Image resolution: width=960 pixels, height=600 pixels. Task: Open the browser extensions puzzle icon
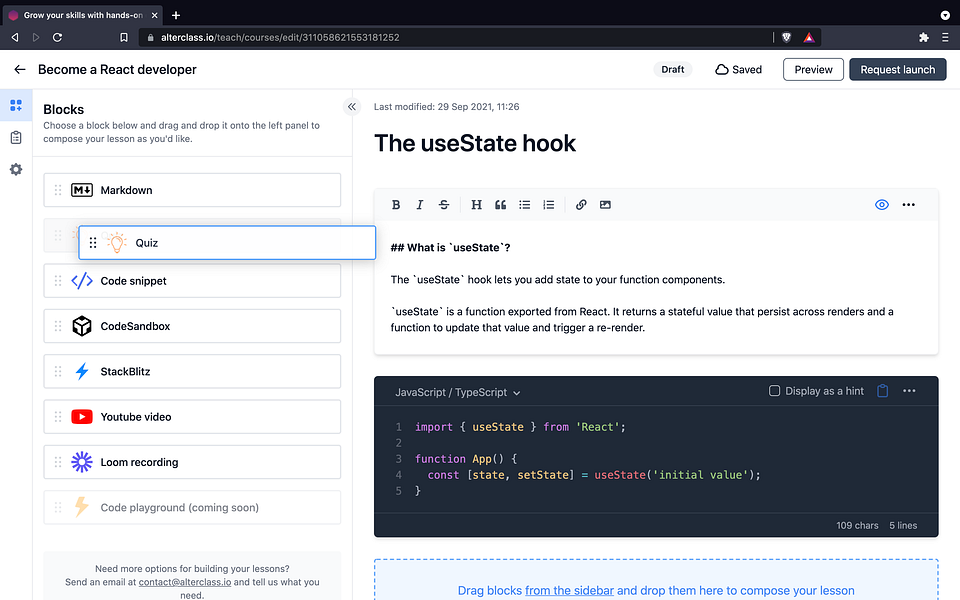point(924,37)
